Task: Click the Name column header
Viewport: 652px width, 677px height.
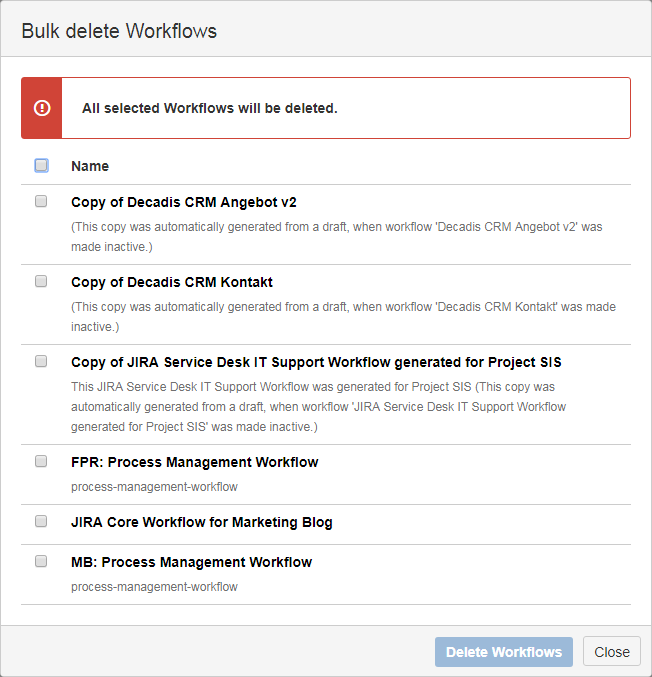Action: point(90,166)
